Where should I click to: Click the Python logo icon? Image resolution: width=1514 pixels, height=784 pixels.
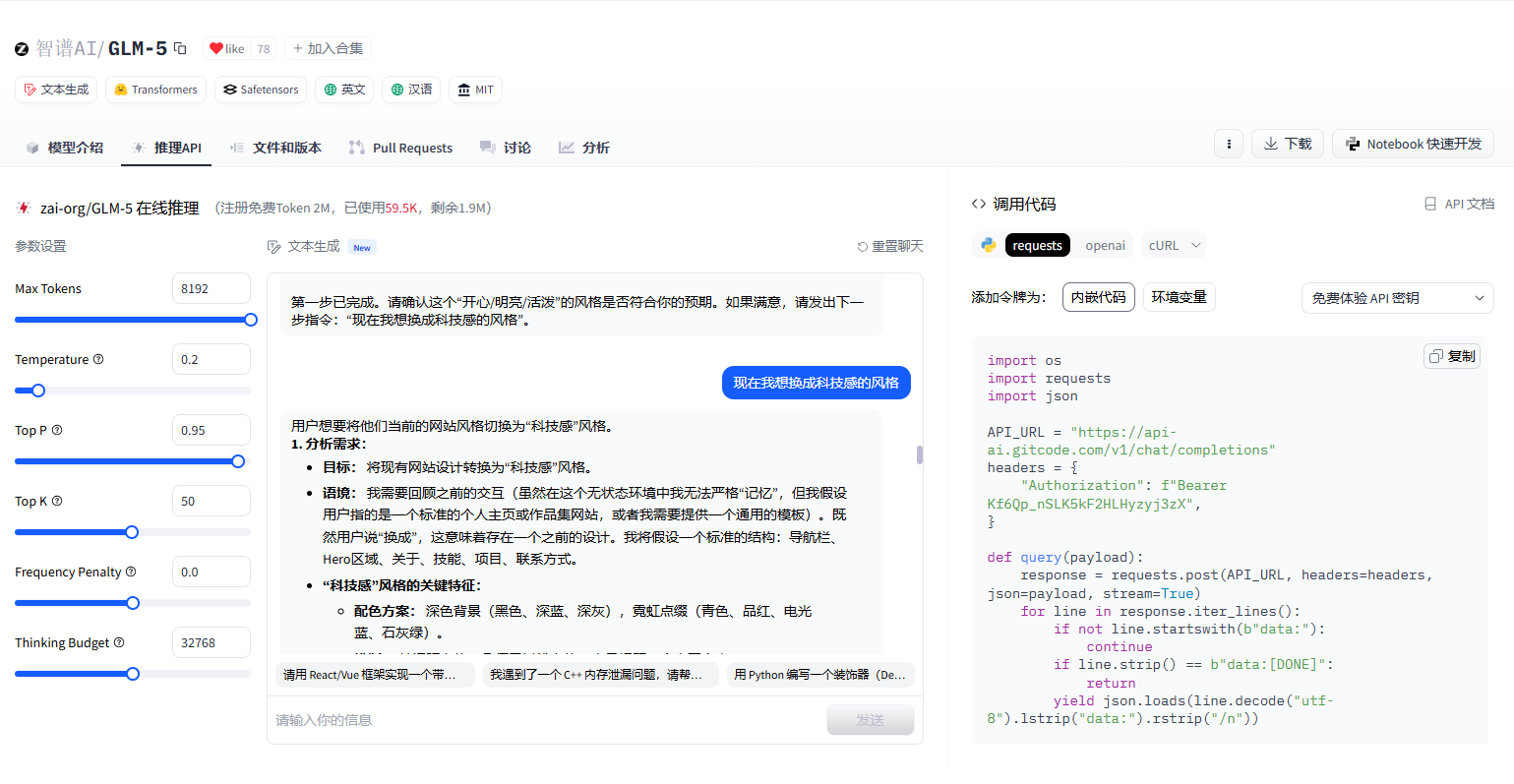point(989,245)
